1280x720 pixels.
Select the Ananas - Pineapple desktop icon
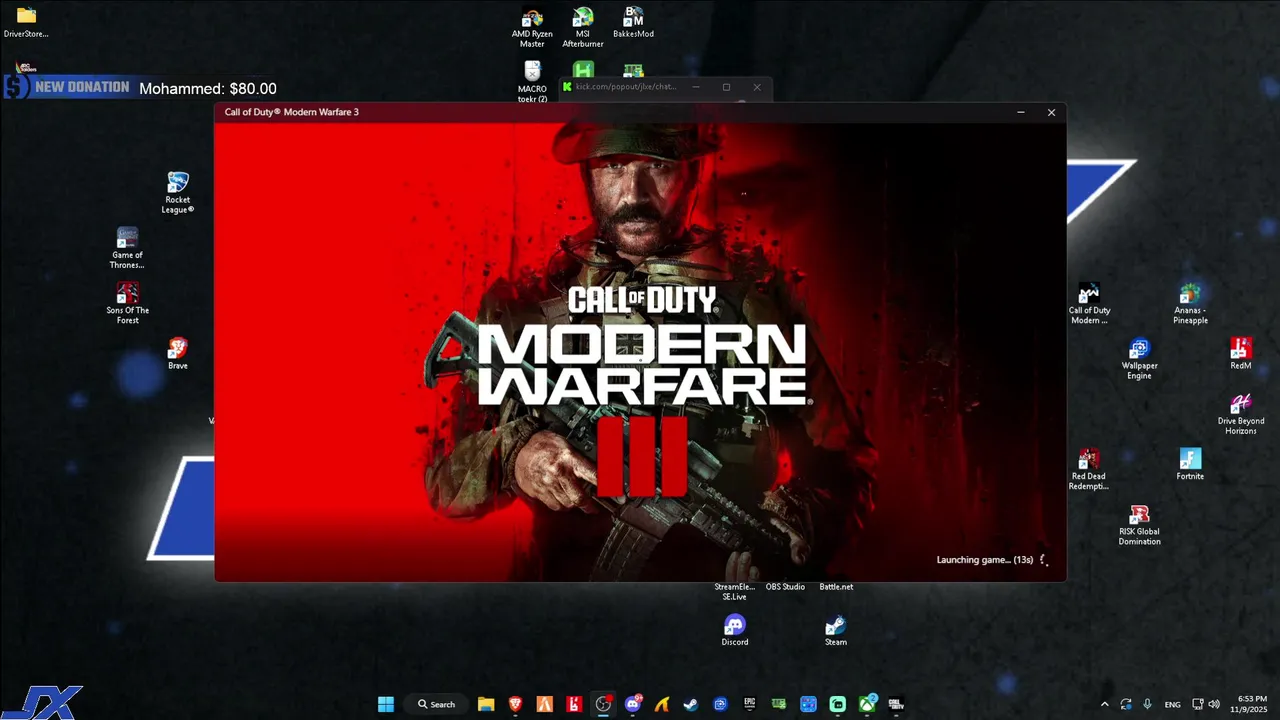pyautogui.click(x=1190, y=303)
